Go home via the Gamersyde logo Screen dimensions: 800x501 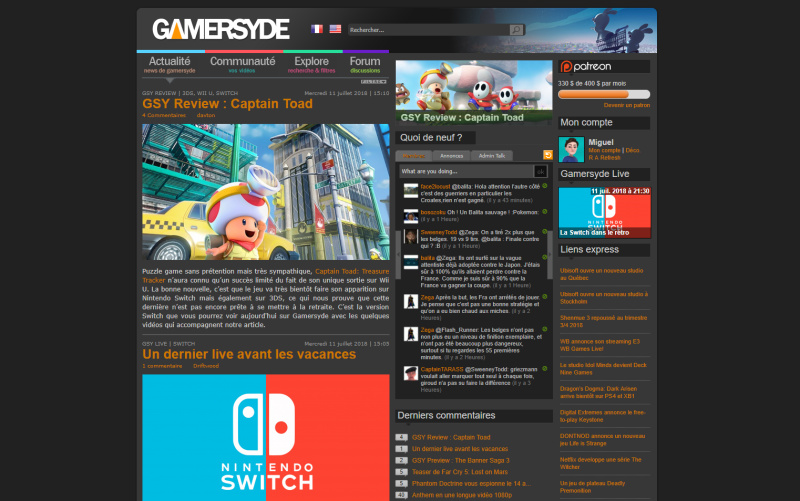coord(221,30)
